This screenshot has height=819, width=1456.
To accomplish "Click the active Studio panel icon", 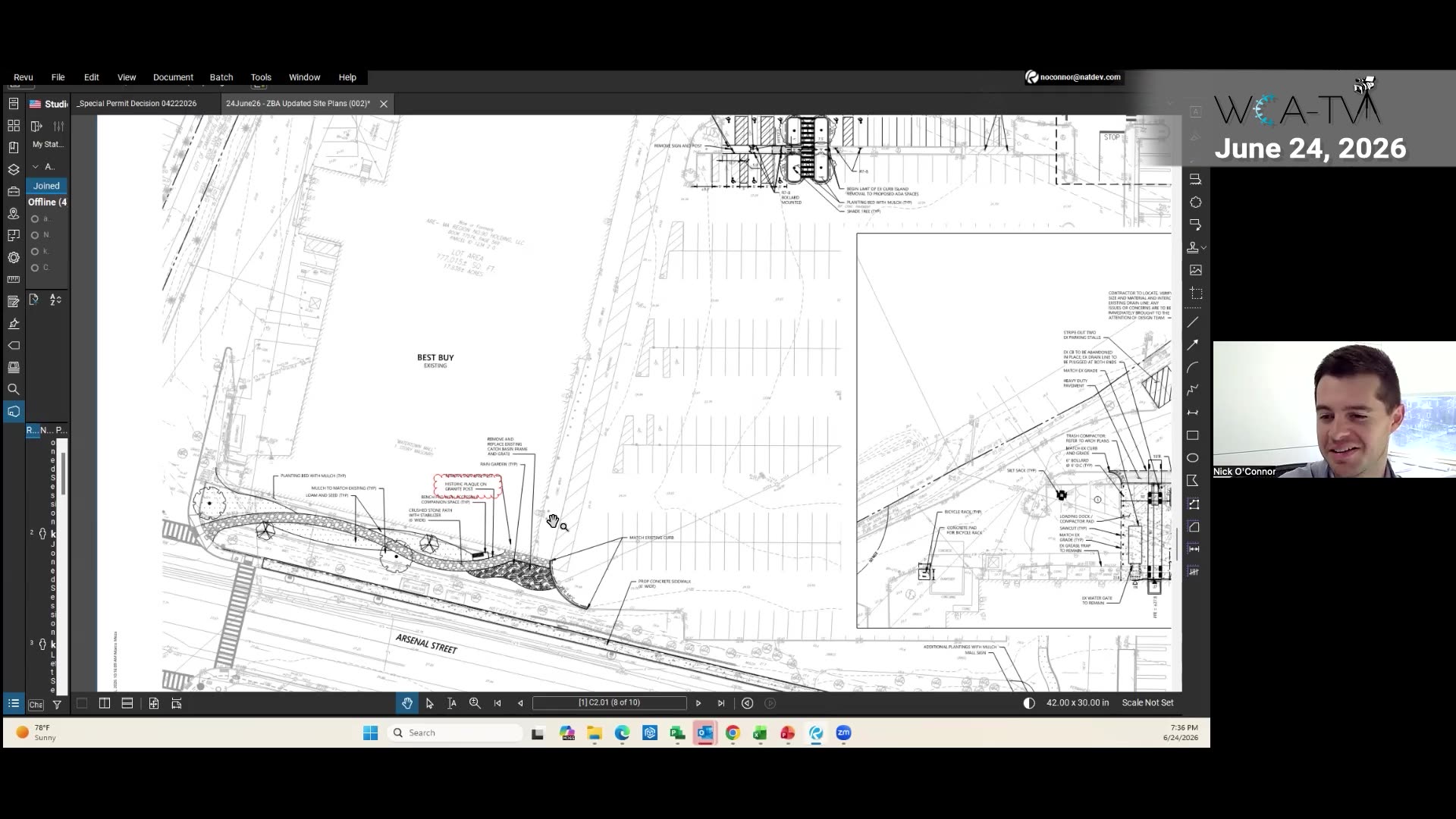I will click(14, 411).
